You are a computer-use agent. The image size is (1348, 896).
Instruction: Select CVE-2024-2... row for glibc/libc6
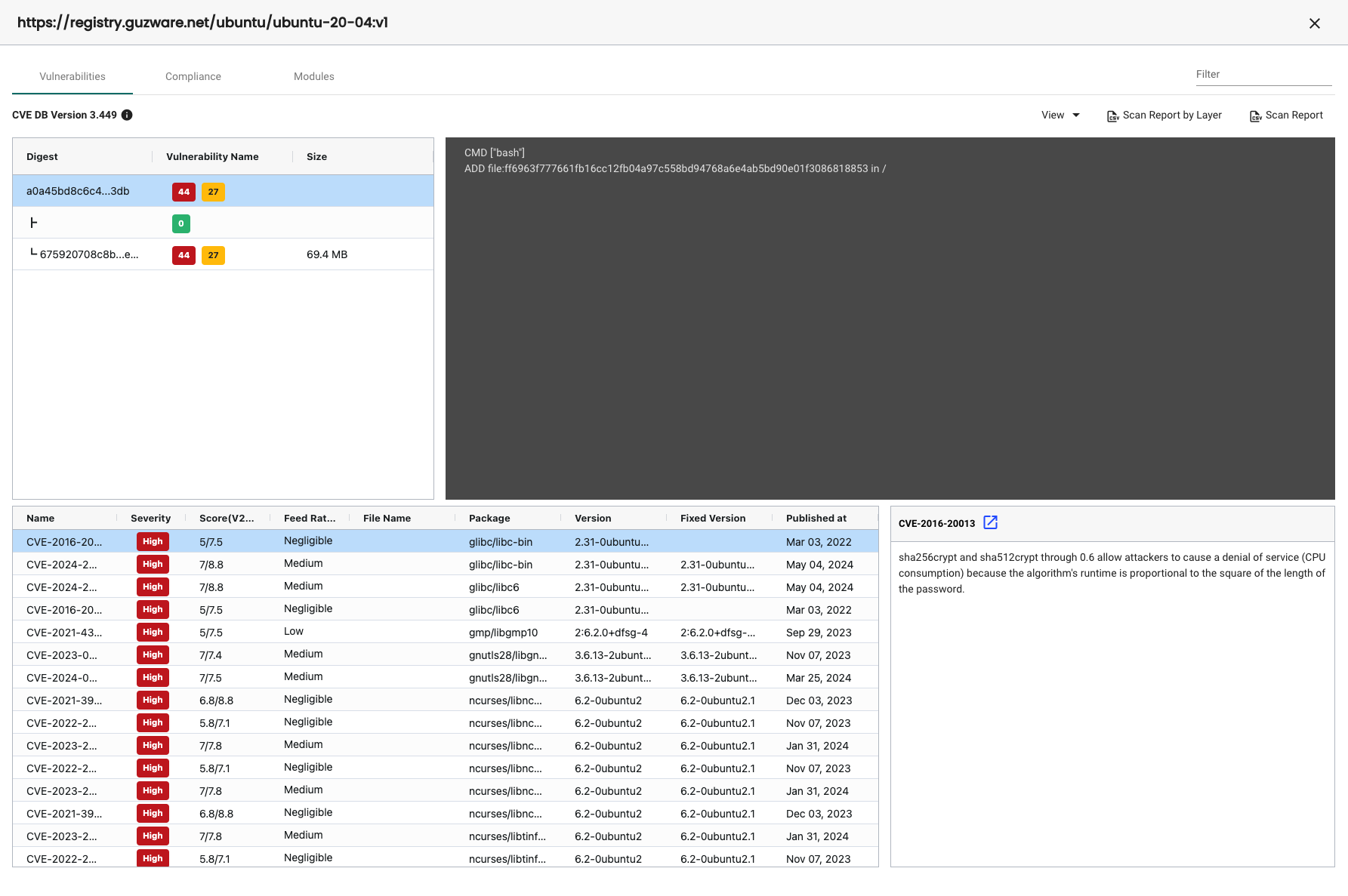click(x=446, y=587)
